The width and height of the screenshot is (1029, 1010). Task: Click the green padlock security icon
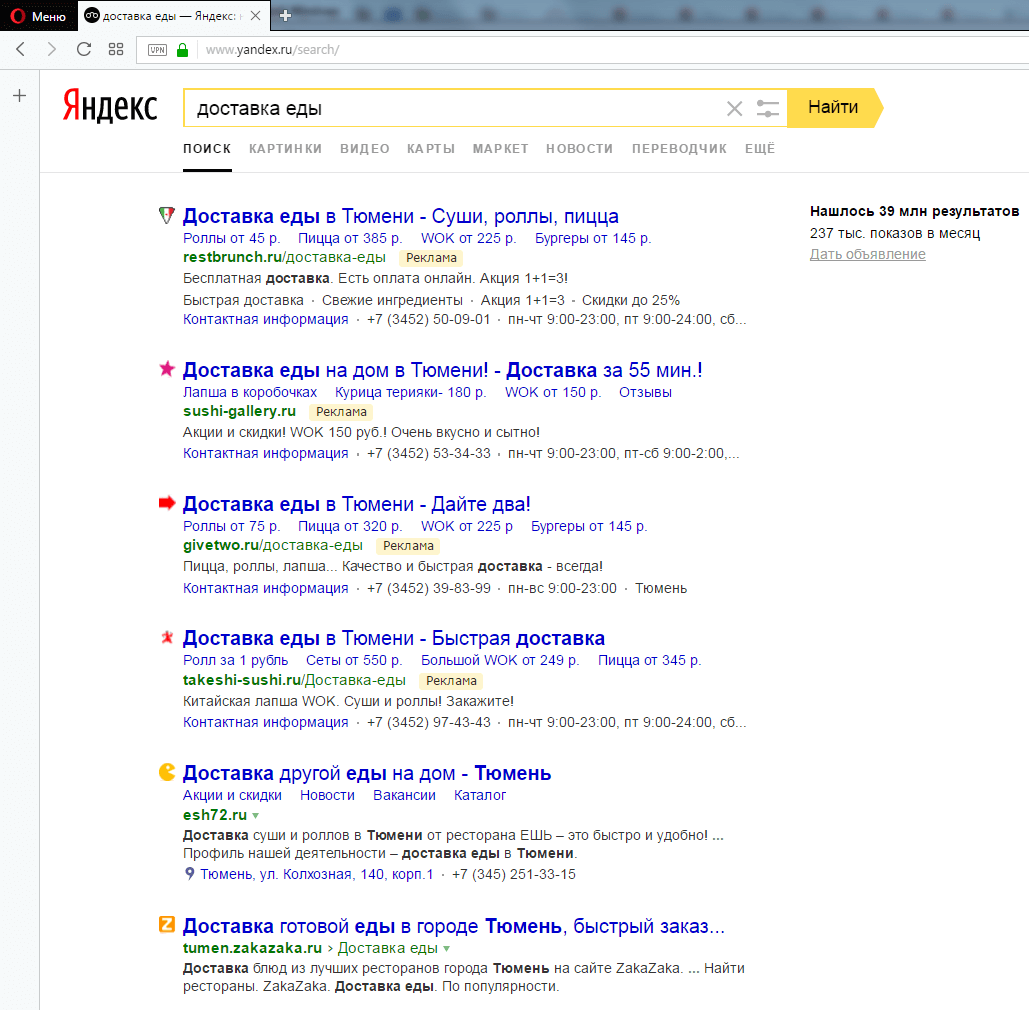click(x=182, y=49)
